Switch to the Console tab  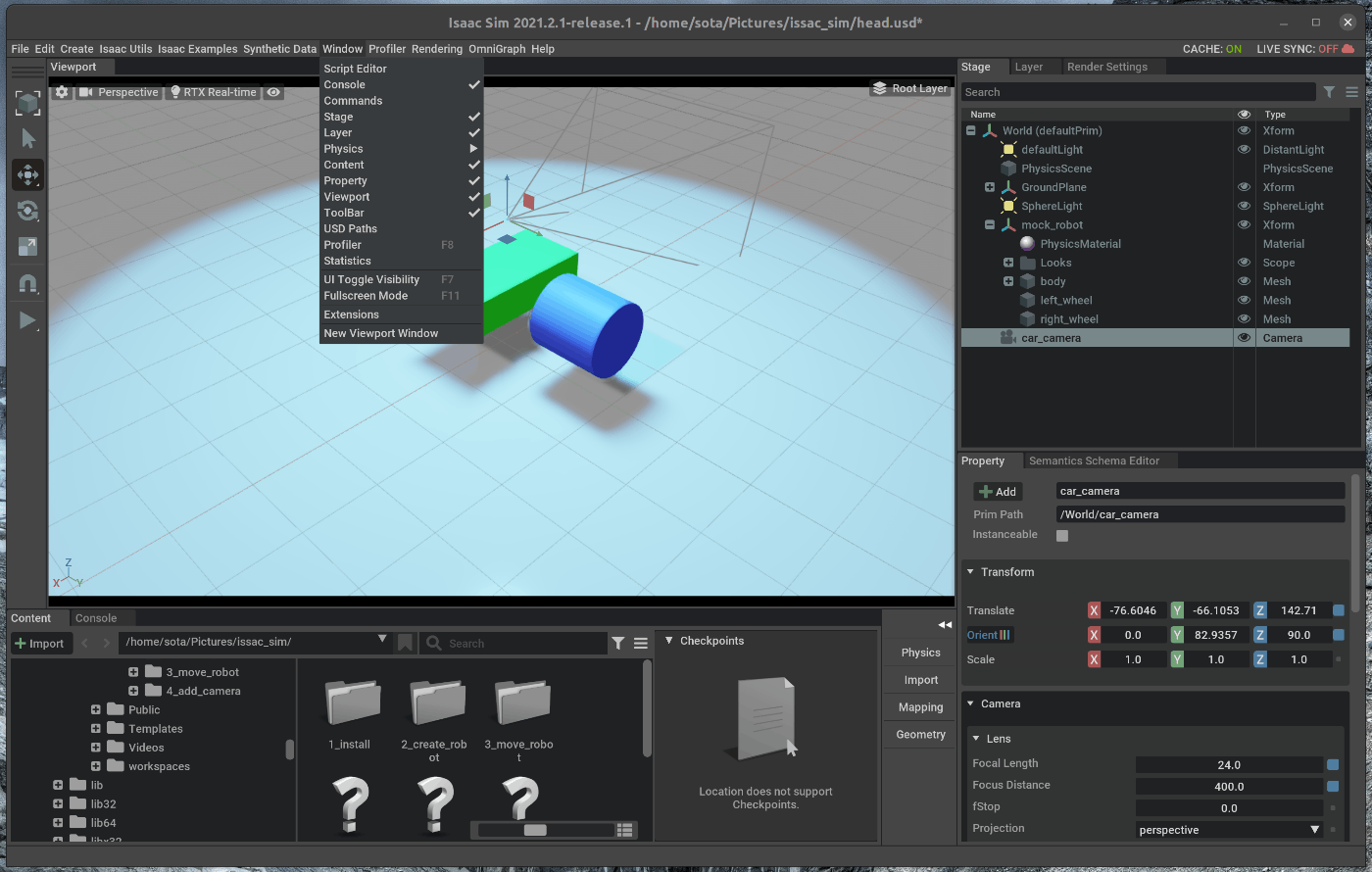point(96,618)
